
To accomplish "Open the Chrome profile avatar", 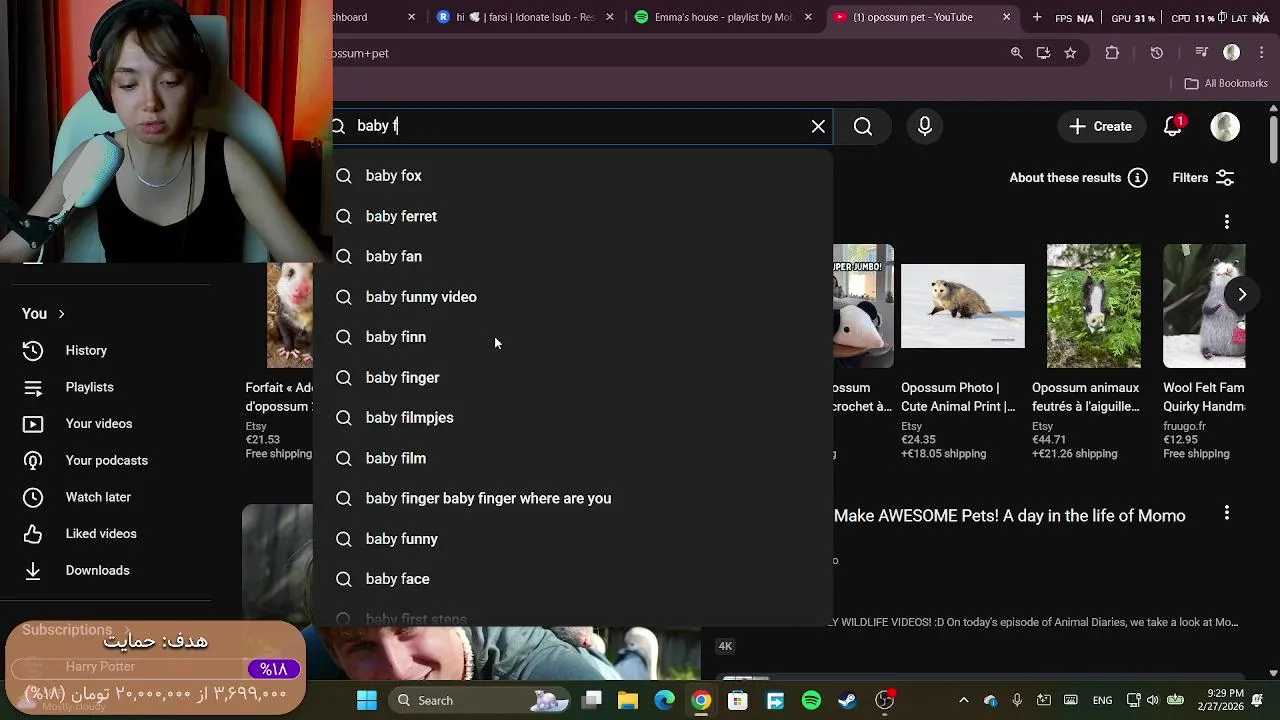I will pyautogui.click(x=1232, y=53).
